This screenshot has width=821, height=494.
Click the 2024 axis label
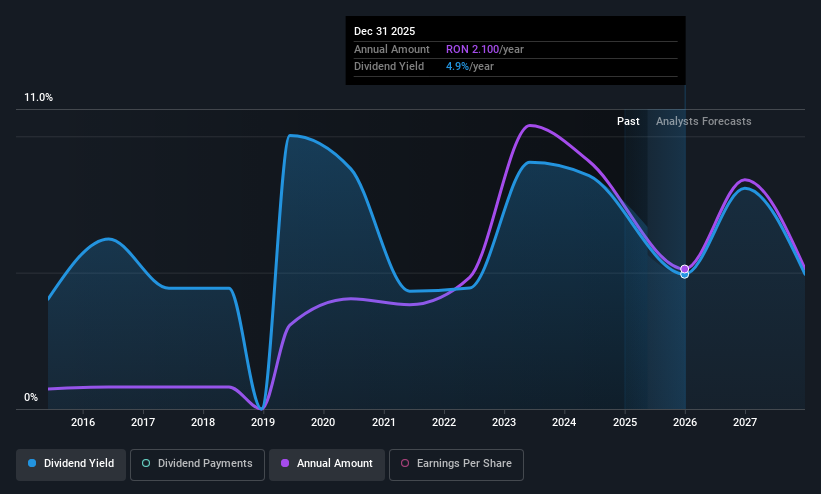[x=564, y=422]
